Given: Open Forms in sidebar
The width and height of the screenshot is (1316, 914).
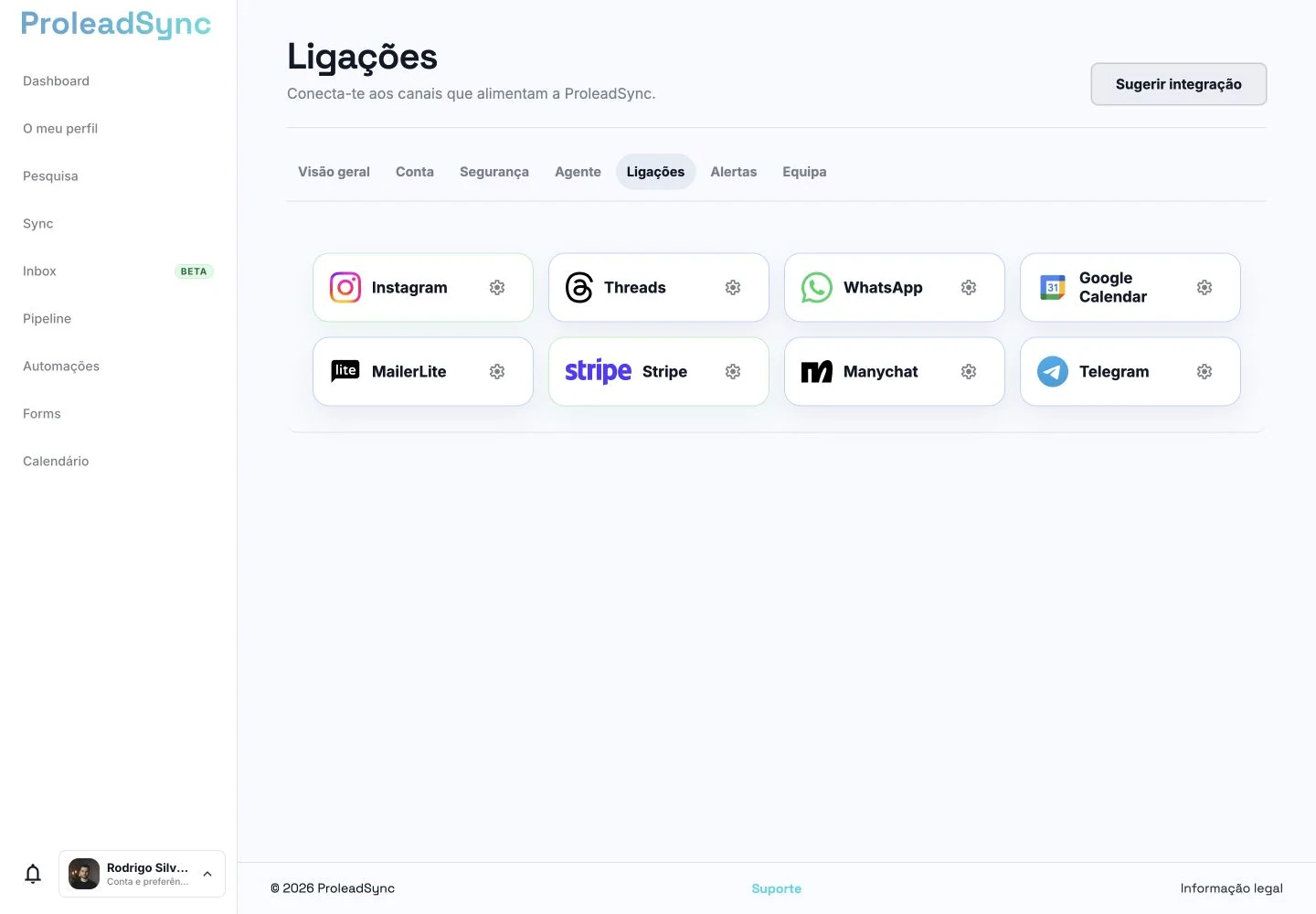Looking at the screenshot, I should tap(42, 414).
